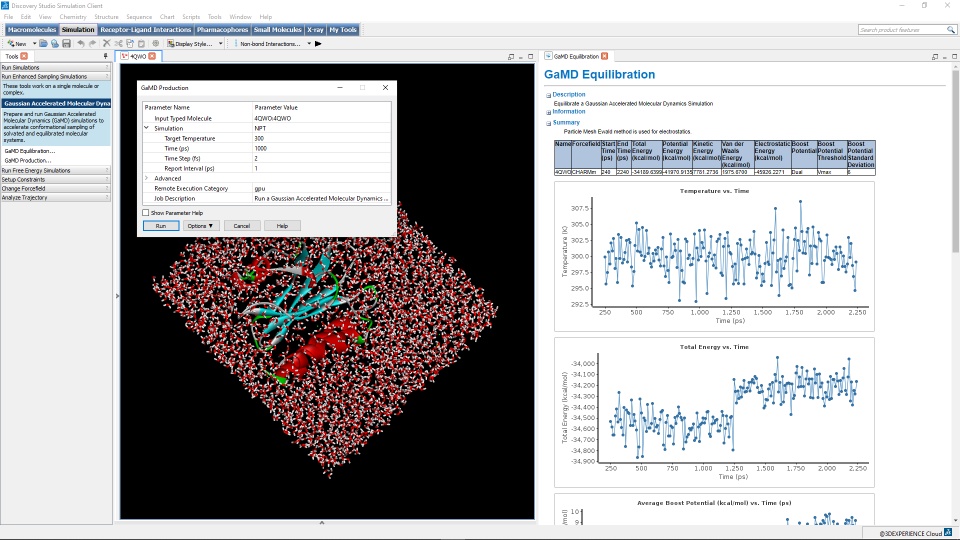
Task: Open the File menu
Action: [9, 17]
